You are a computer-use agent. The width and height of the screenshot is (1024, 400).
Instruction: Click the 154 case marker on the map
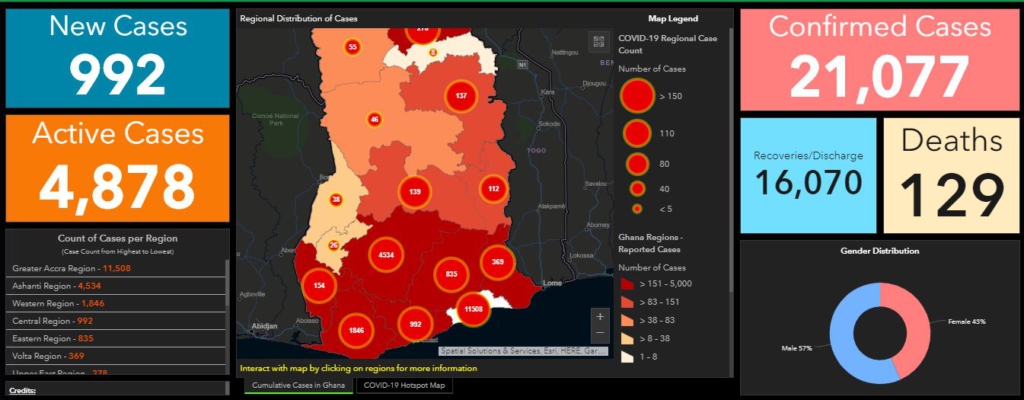[x=319, y=285]
